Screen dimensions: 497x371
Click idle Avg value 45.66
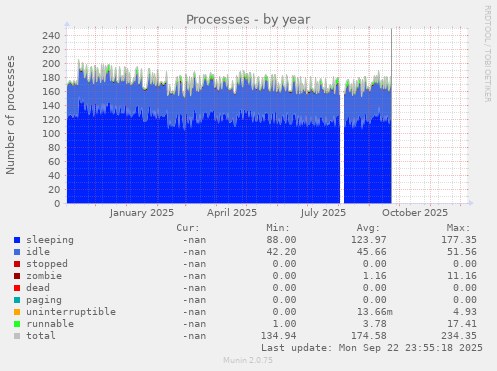coord(372,252)
